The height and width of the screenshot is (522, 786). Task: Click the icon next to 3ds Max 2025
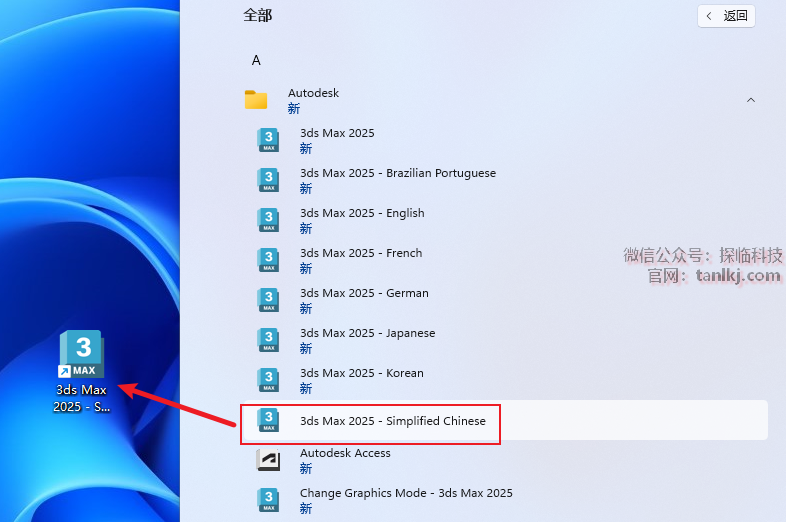point(268,140)
